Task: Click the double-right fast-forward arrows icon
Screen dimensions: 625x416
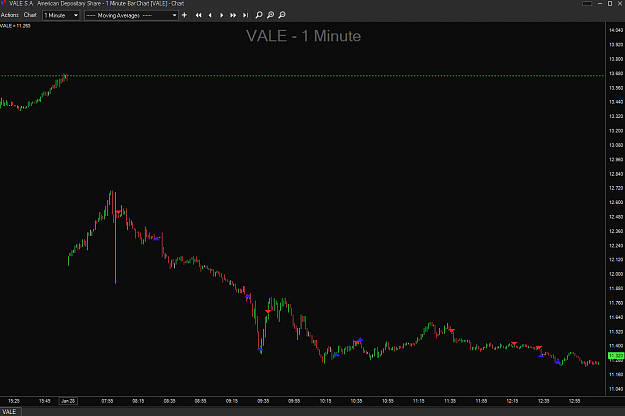Action: tap(233, 15)
